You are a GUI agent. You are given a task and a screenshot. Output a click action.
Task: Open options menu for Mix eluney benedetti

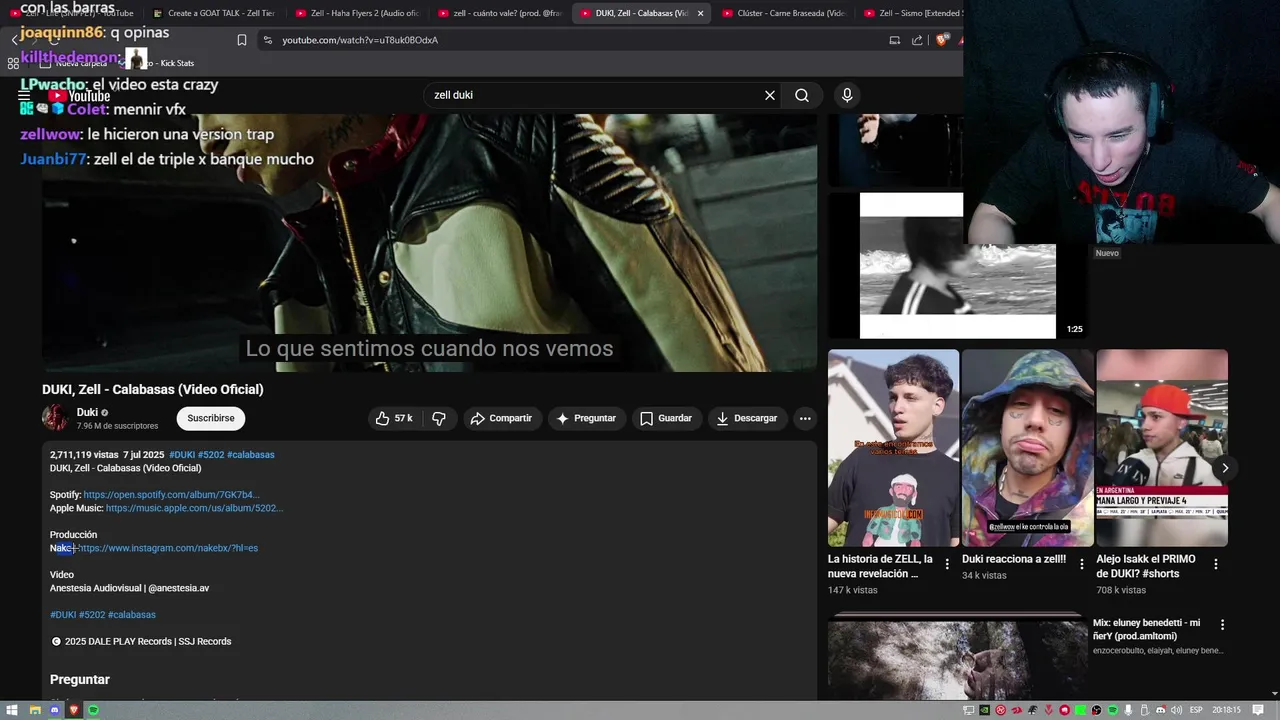(1222, 624)
